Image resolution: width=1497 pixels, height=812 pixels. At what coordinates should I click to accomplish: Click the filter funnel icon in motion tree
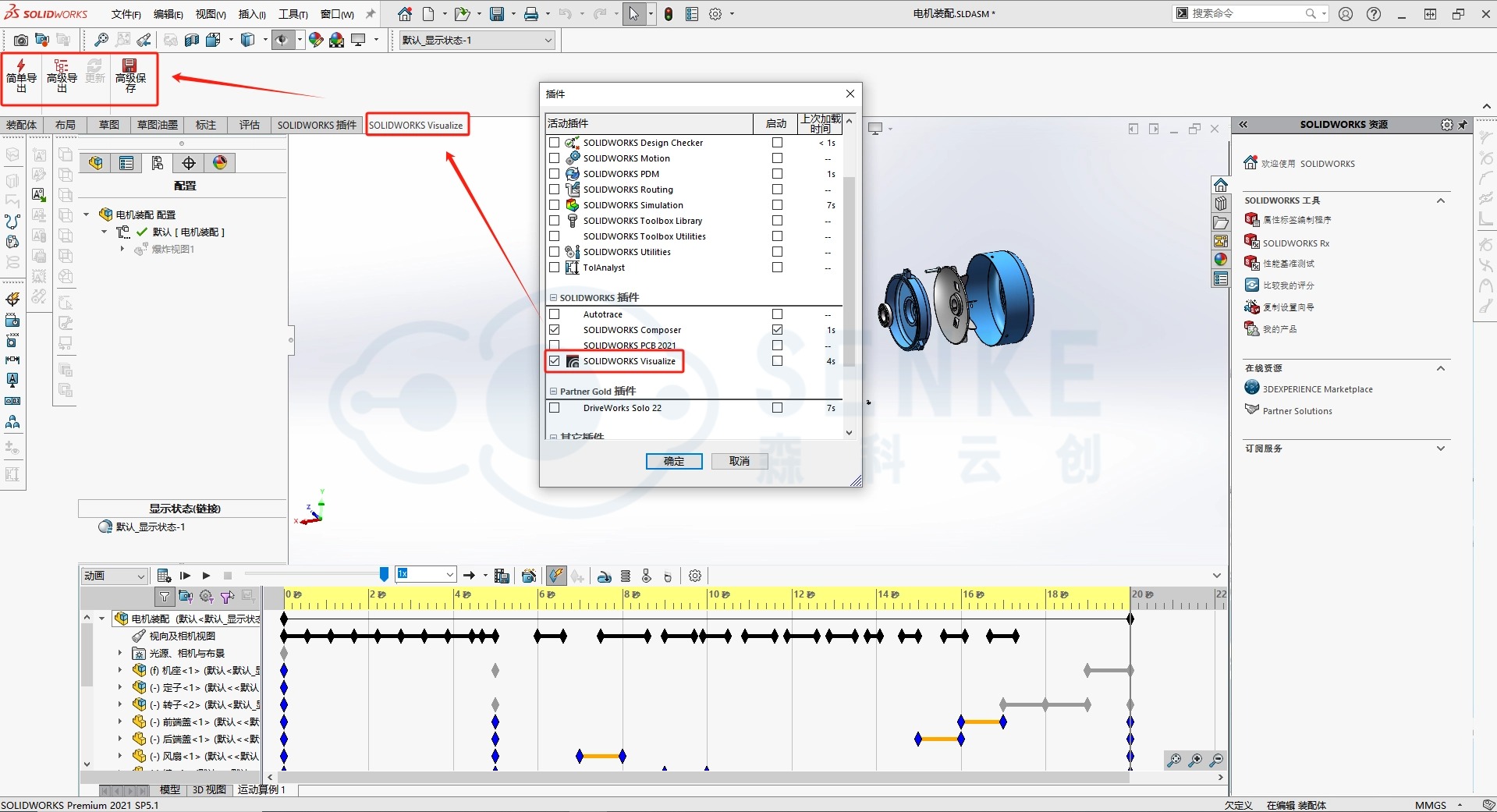(165, 597)
